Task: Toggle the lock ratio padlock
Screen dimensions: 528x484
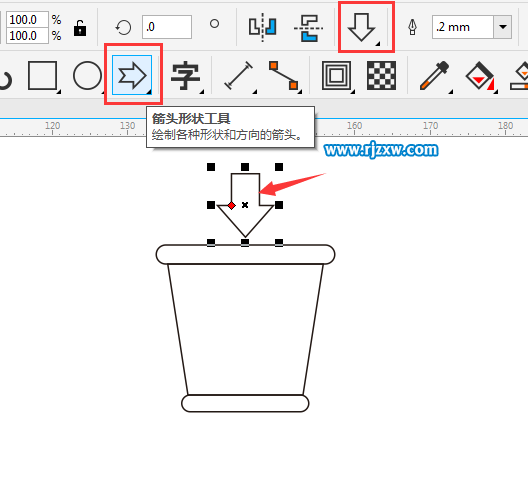Action: pos(80,28)
